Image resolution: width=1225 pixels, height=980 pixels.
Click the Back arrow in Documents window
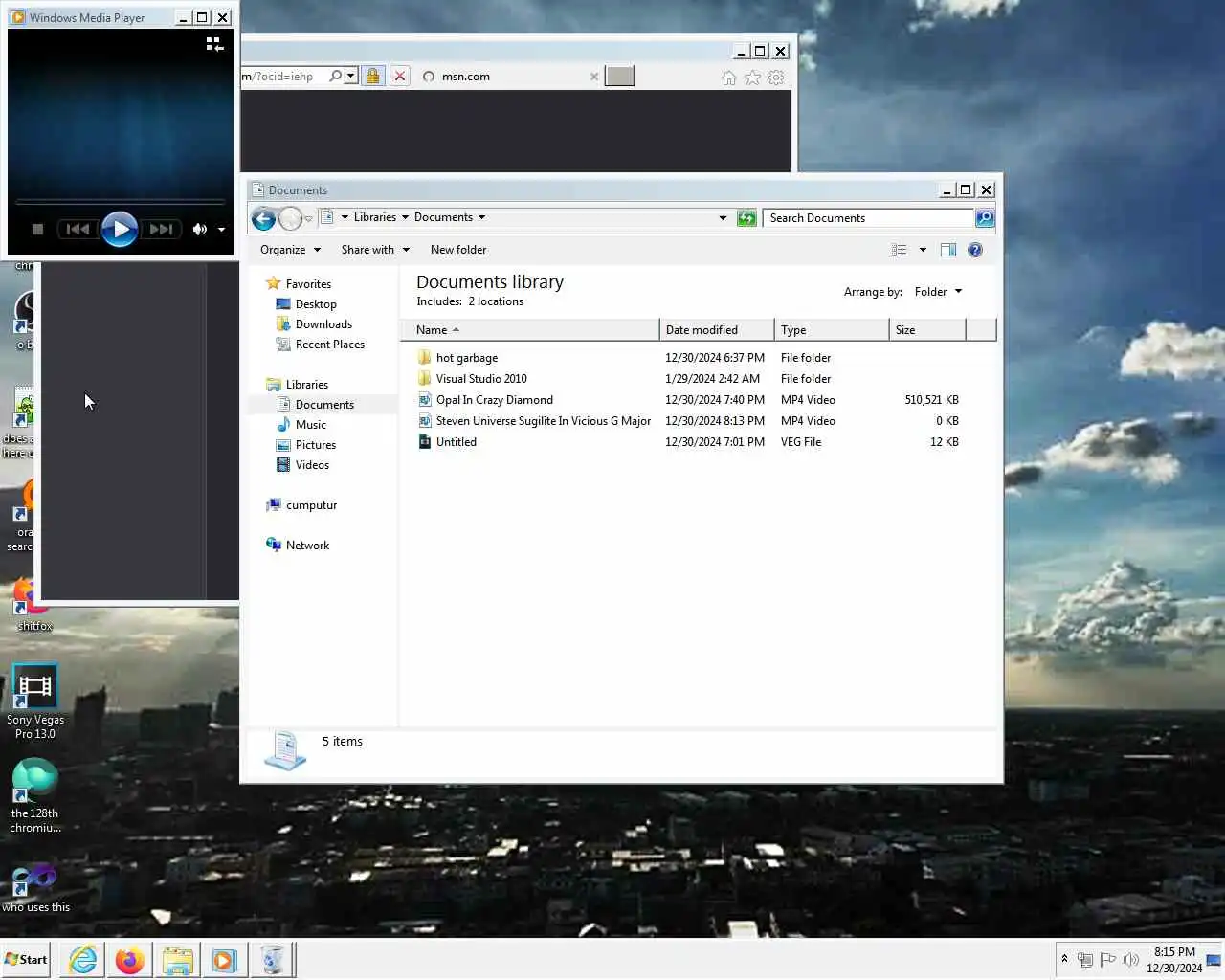263,218
